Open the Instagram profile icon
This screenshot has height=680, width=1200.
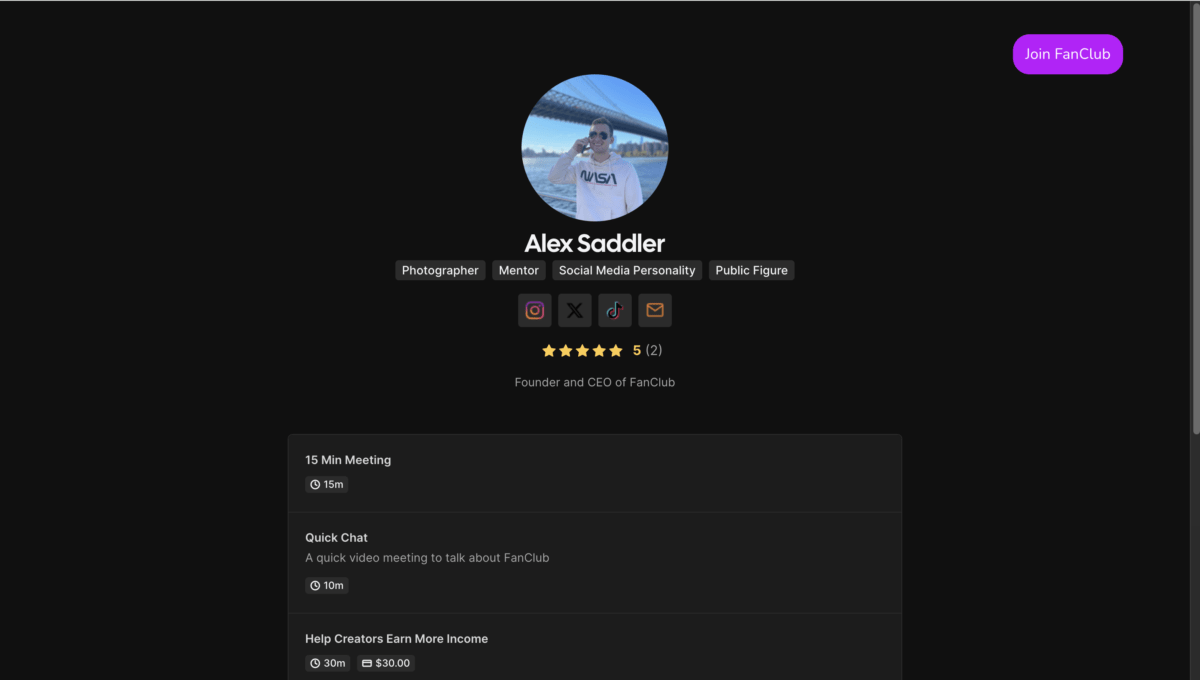tap(535, 310)
